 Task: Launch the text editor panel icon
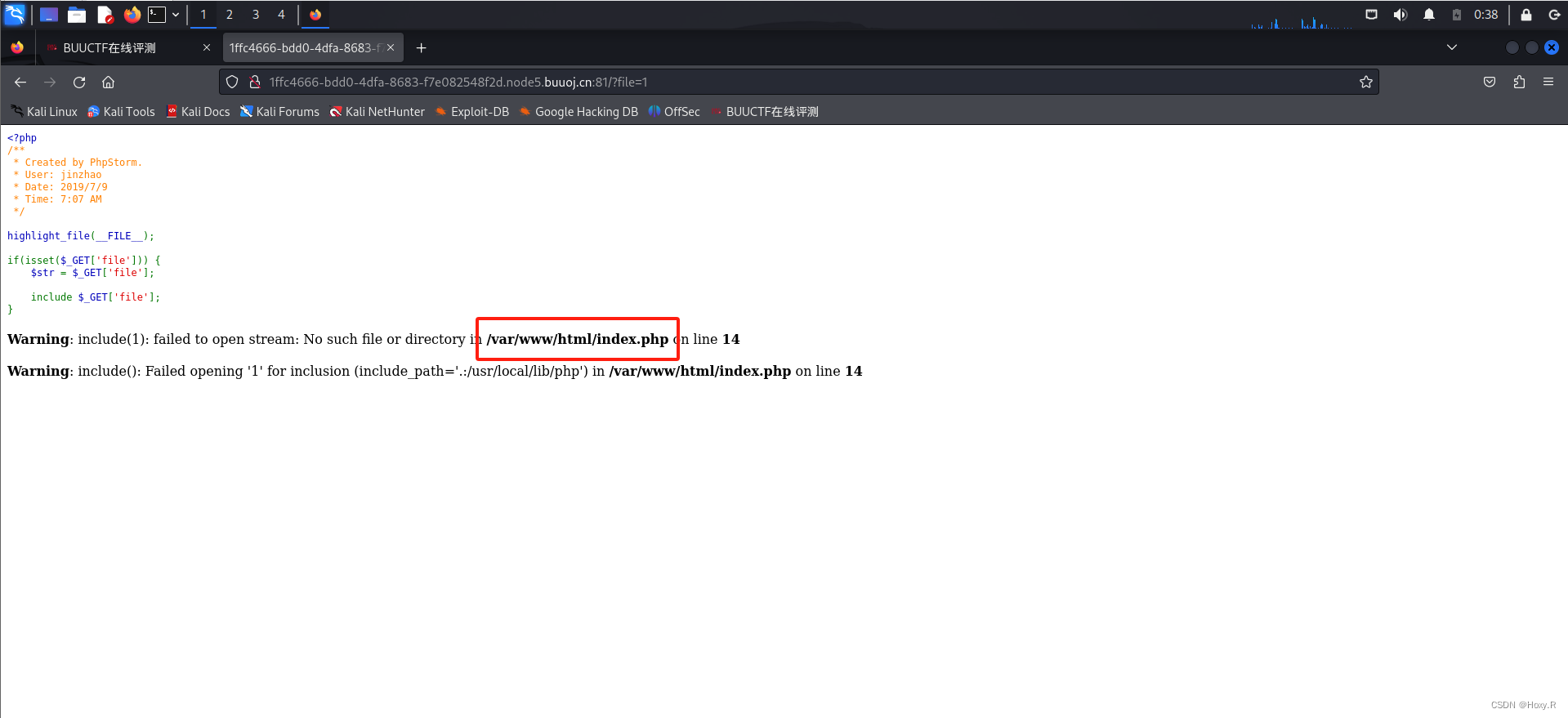[105, 15]
